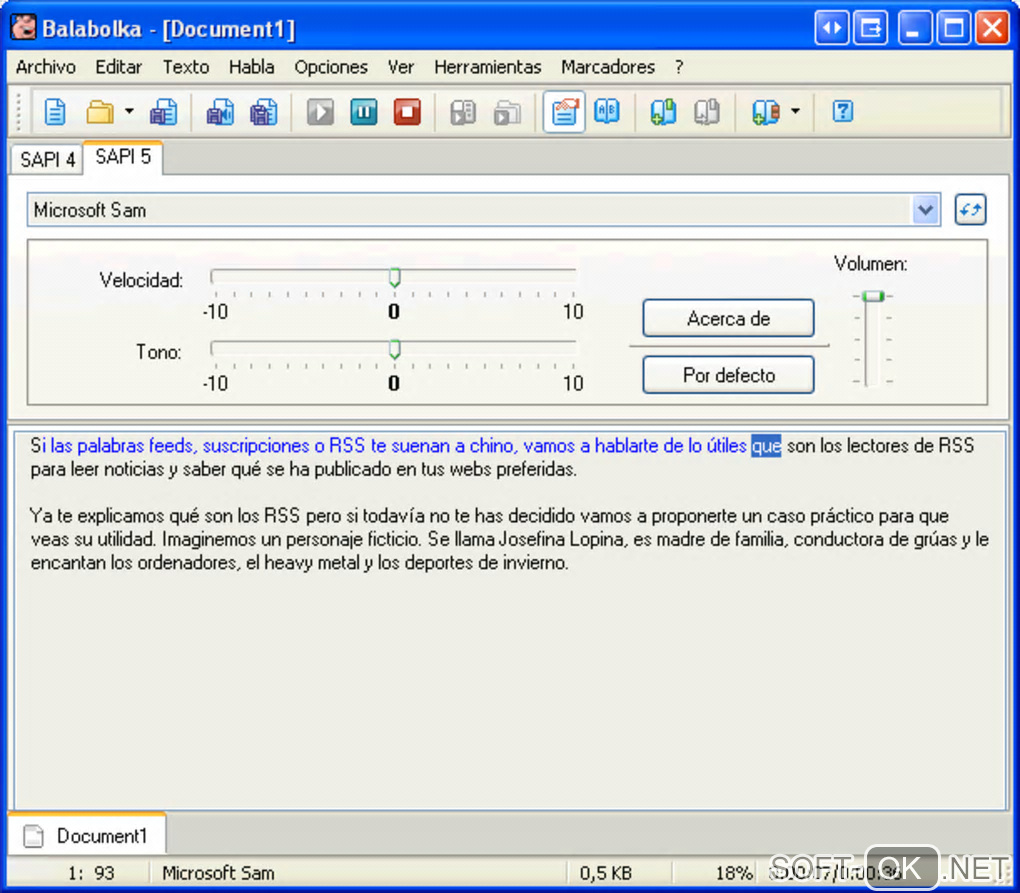Click the word 'Josefina' in the text
Viewport: 1020px width, 893px height.
pyautogui.click(x=531, y=539)
